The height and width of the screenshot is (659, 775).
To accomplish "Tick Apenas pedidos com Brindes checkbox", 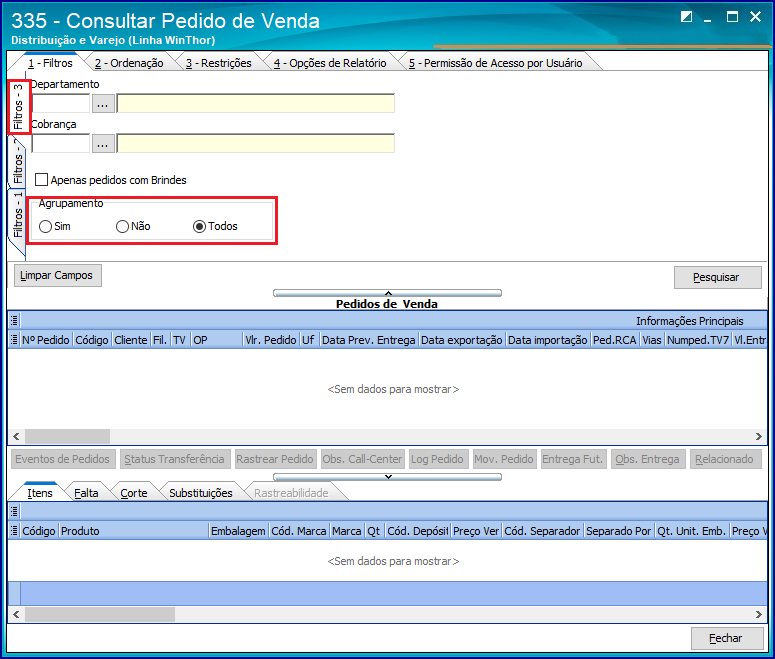I will (x=42, y=179).
